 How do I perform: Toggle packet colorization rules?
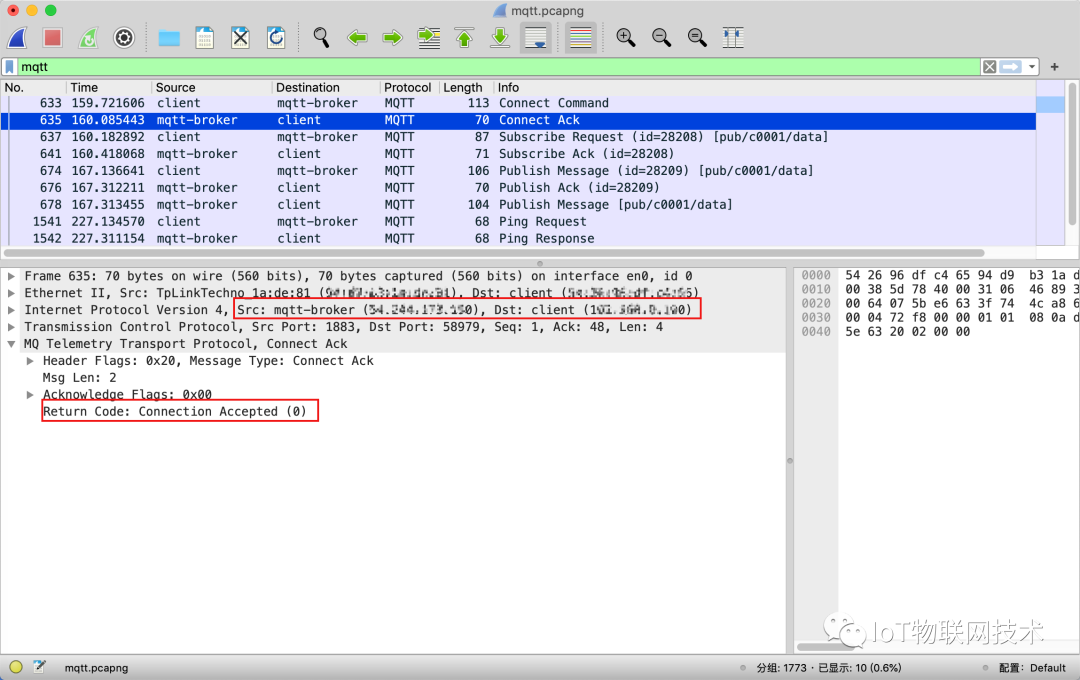pyautogui.click(x=580, y=38)
